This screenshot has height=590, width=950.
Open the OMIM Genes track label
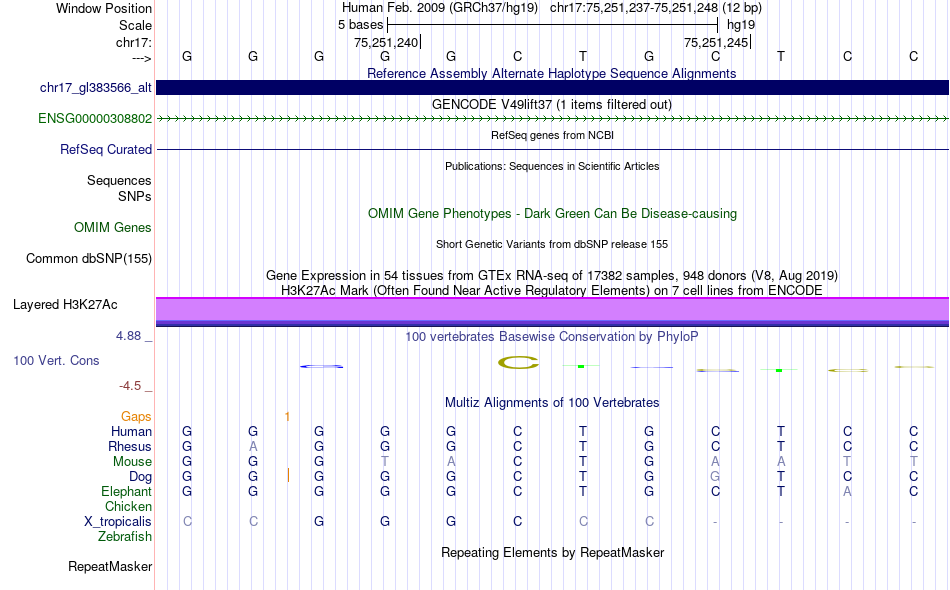(113, 228)
